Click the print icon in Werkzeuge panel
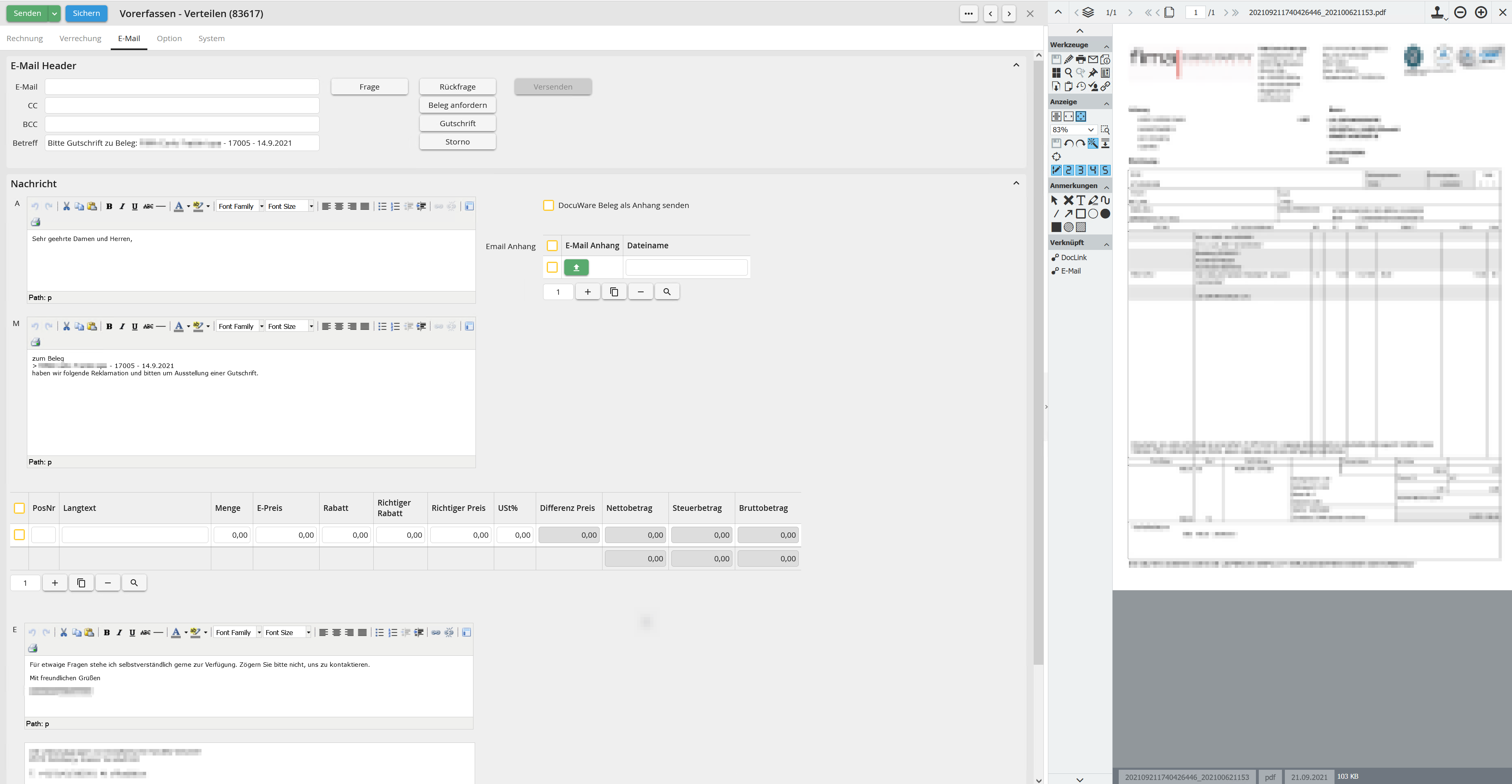 click(1080, 59)
